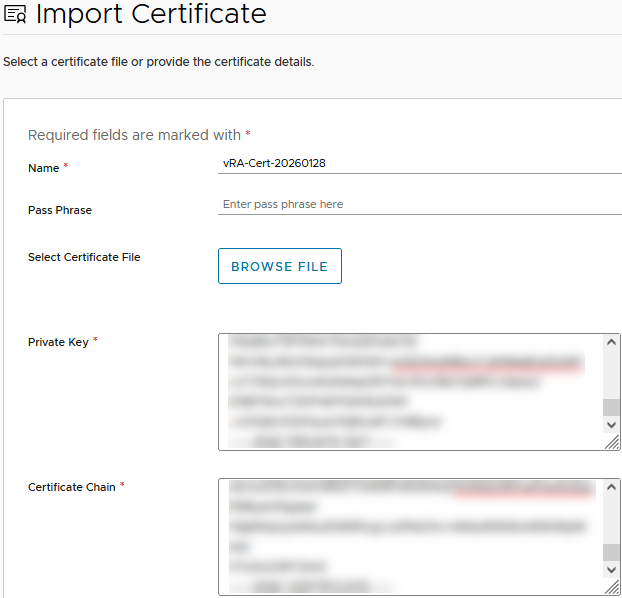622x598 pixels.
Task: Click the Private Key scrollbar thumb
Action: (611, 406)
